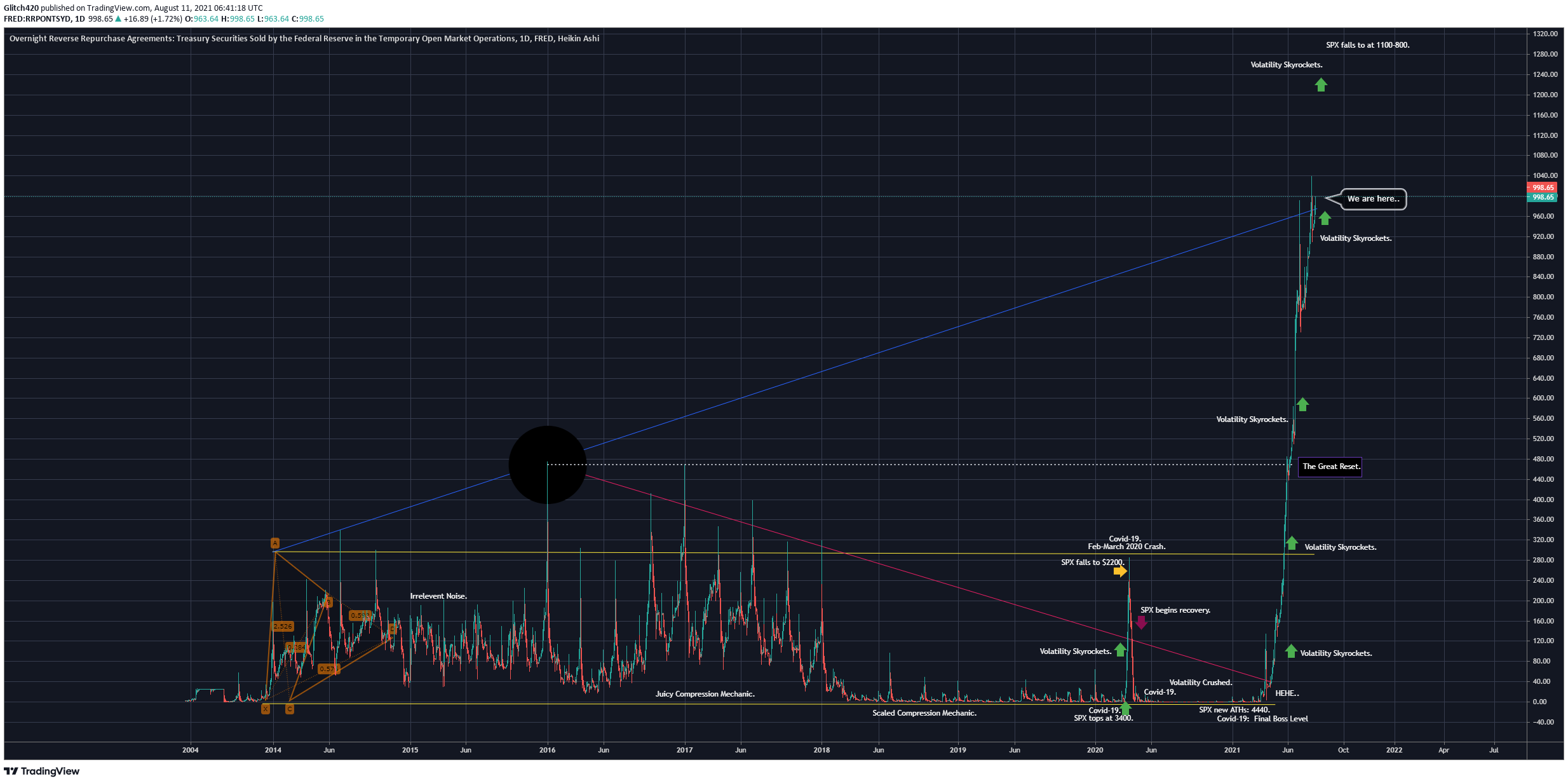
Task: Click the −40.00 value on price axis
Action: (x=1543, y=722)
